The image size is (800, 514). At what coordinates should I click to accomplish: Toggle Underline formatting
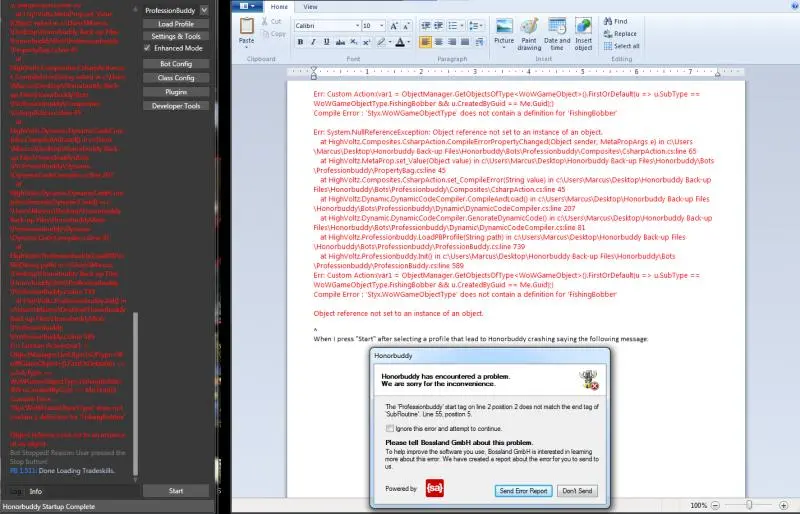327,42
